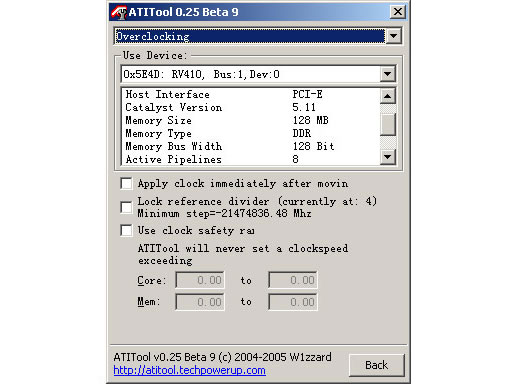Click the ATITool v0.25 Beta 9 copyright text
Screen dimensions: 513x385
tap(222, 357)
